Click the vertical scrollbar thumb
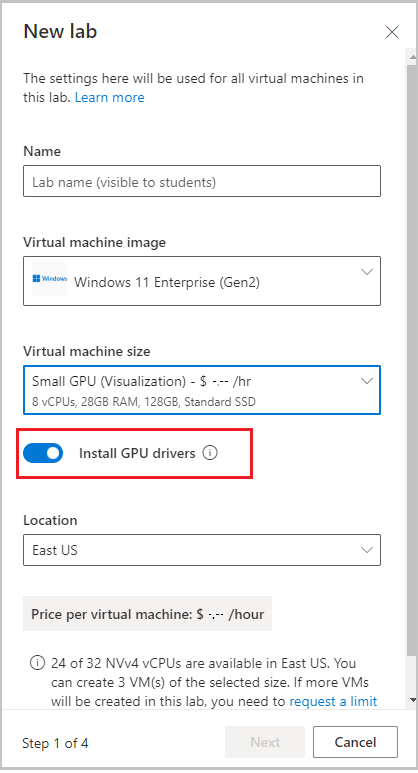The image size is (418, 773). coord(413,360)
